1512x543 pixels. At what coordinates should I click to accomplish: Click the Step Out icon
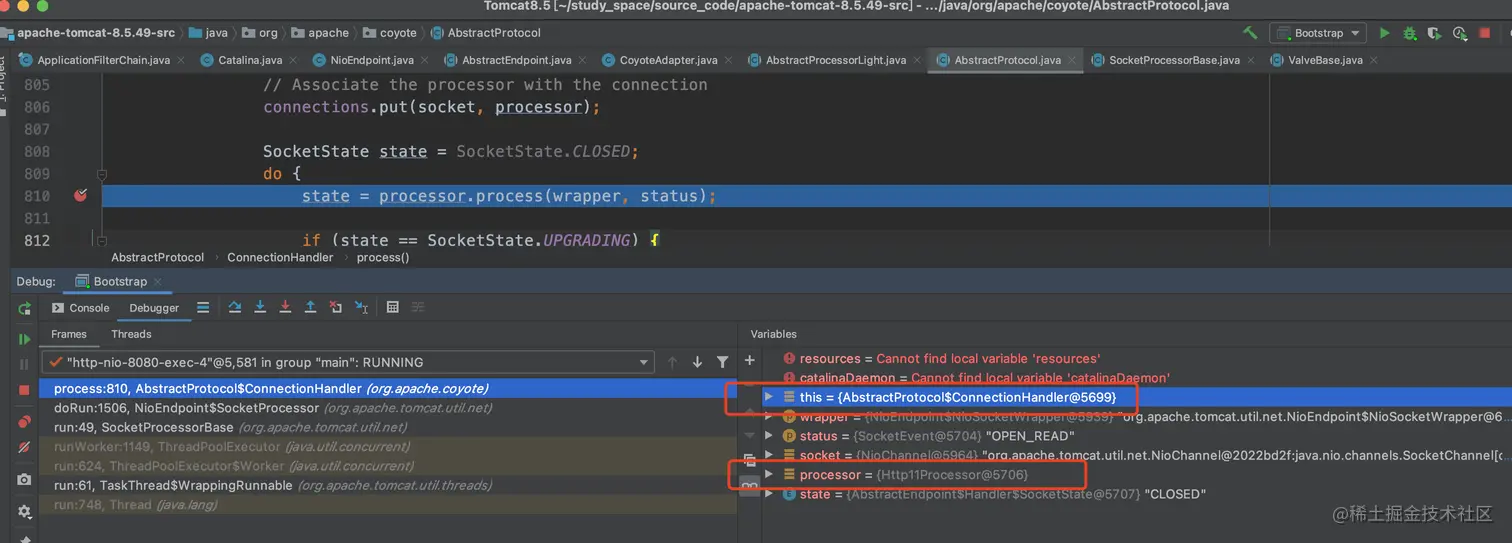click(x=310, y=307)
